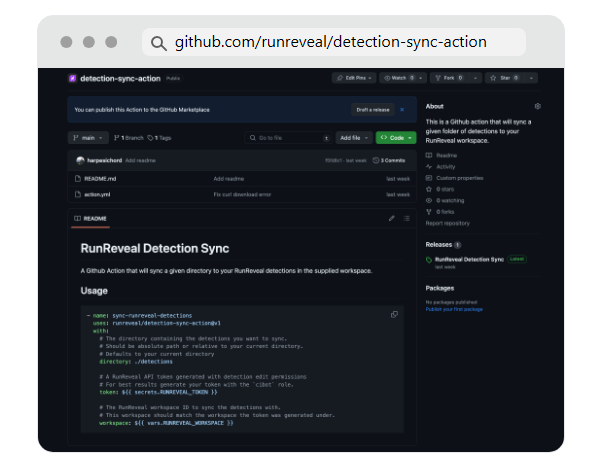Expand the Star lists dropdown arrow
The height and width of the screenshot is (473, 600).
tap(531, 78)
